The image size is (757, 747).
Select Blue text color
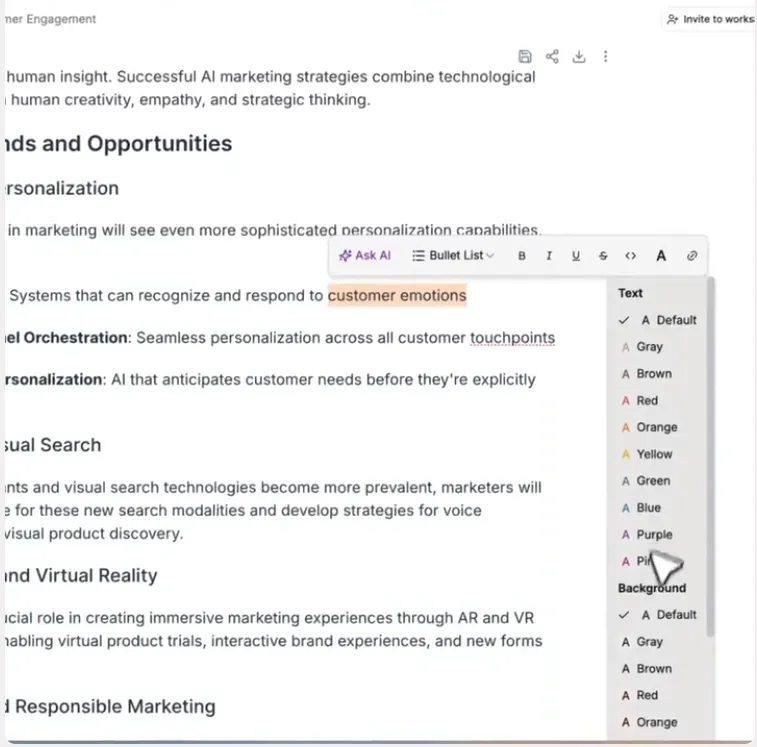(658, 508)
